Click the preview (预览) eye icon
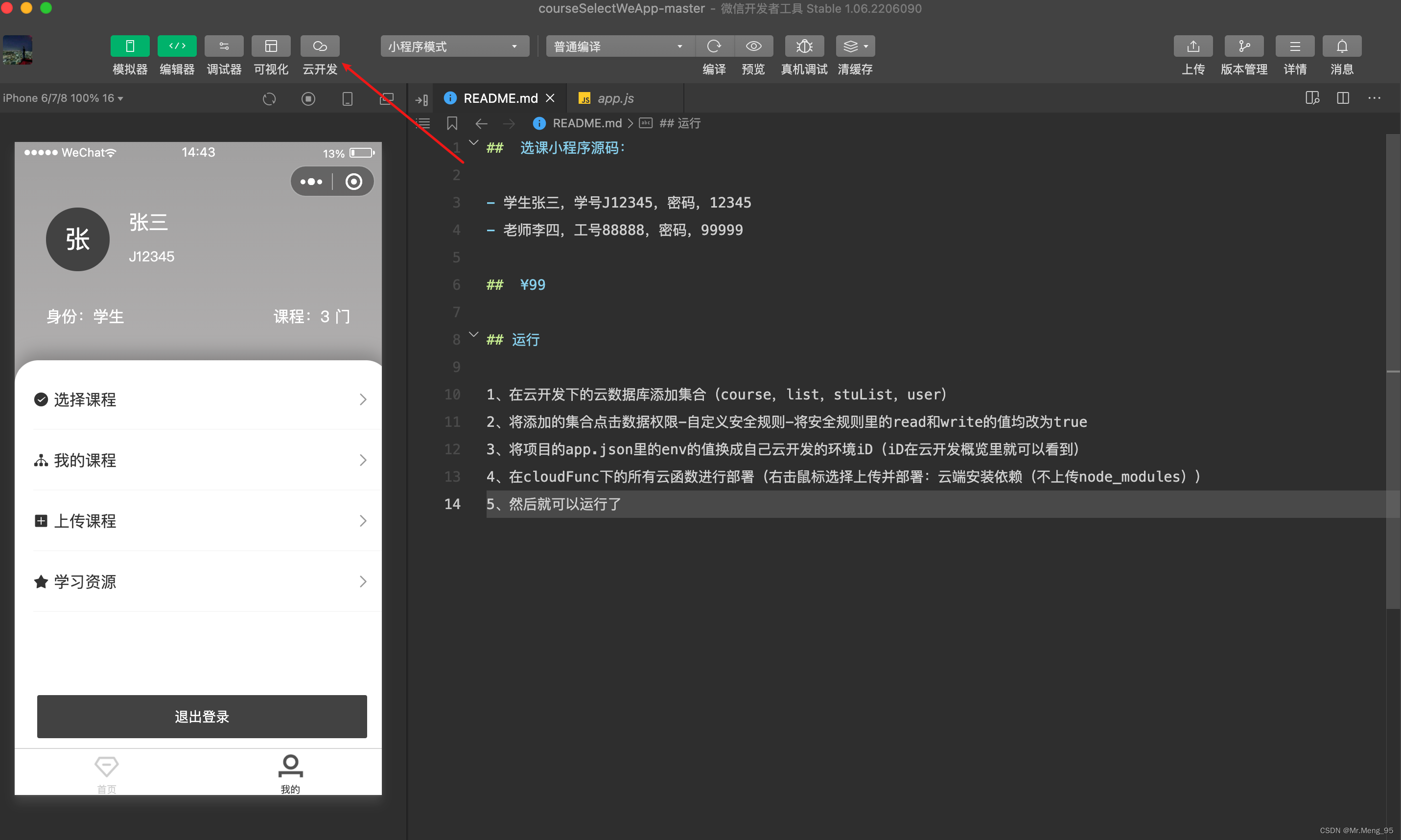 [x=753, y=46]
